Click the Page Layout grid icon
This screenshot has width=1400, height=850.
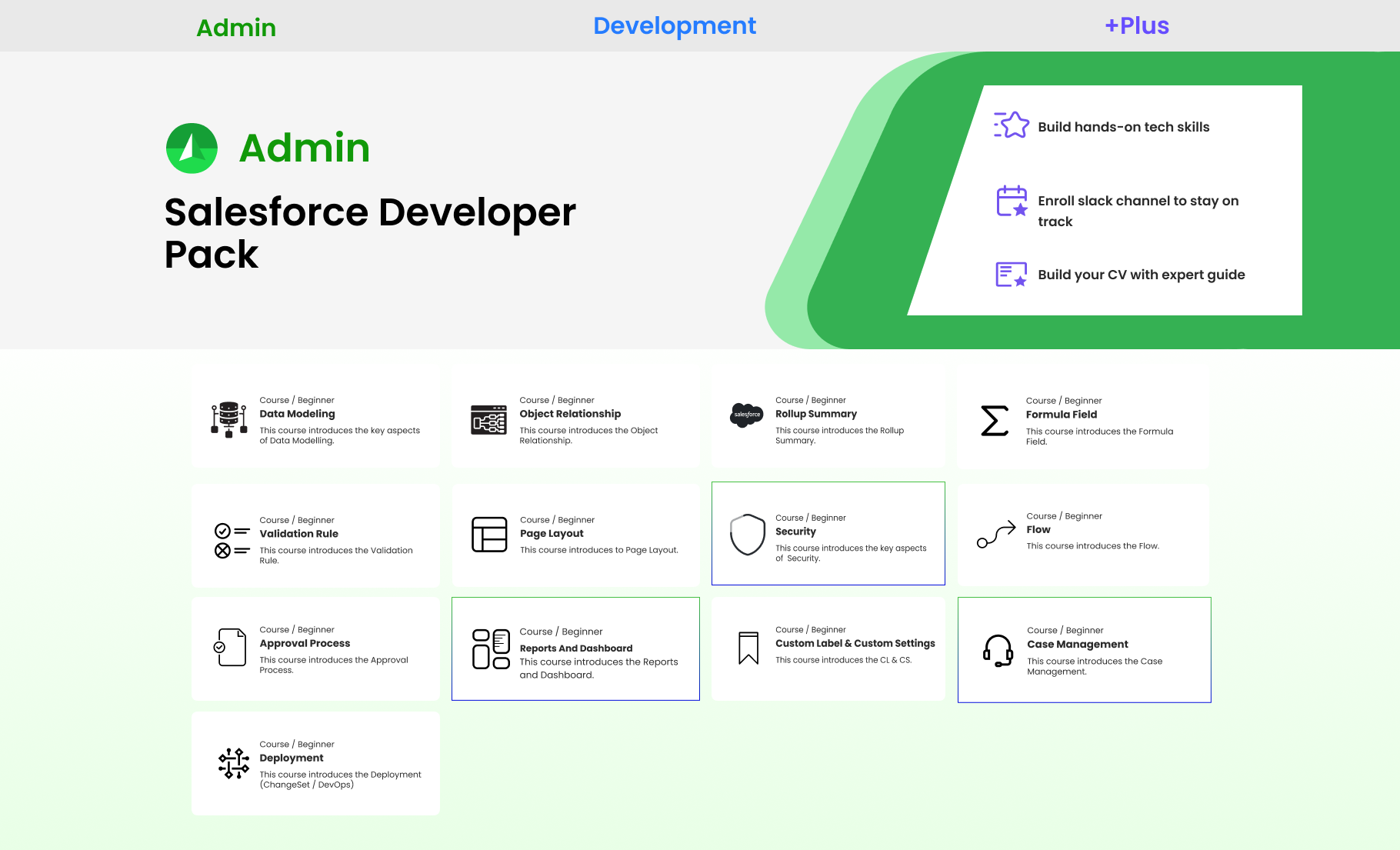click(489, 535)
